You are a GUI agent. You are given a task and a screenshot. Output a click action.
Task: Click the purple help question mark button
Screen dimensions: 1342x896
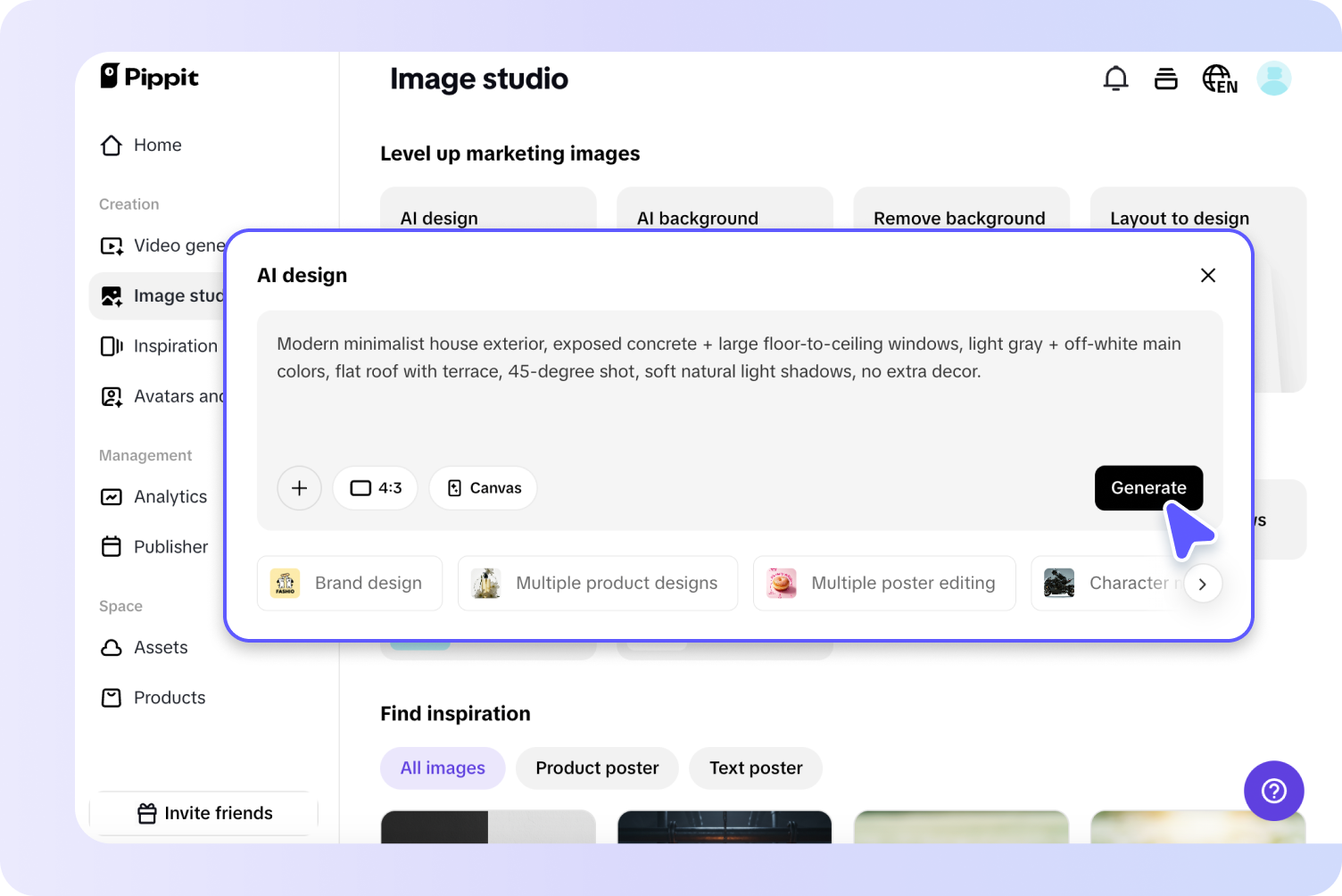tap(1273, 791)
